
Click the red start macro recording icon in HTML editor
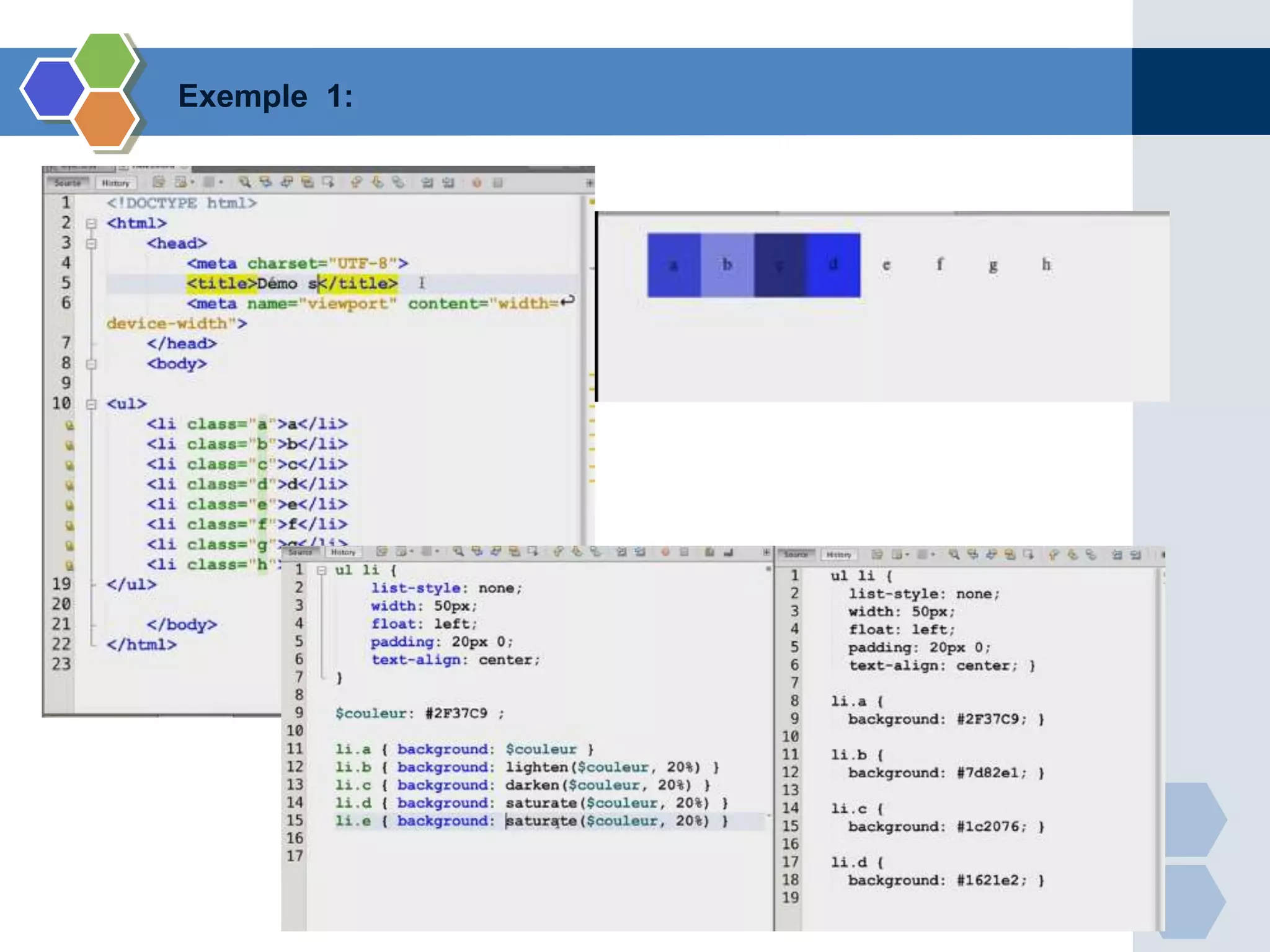point(476,183)
